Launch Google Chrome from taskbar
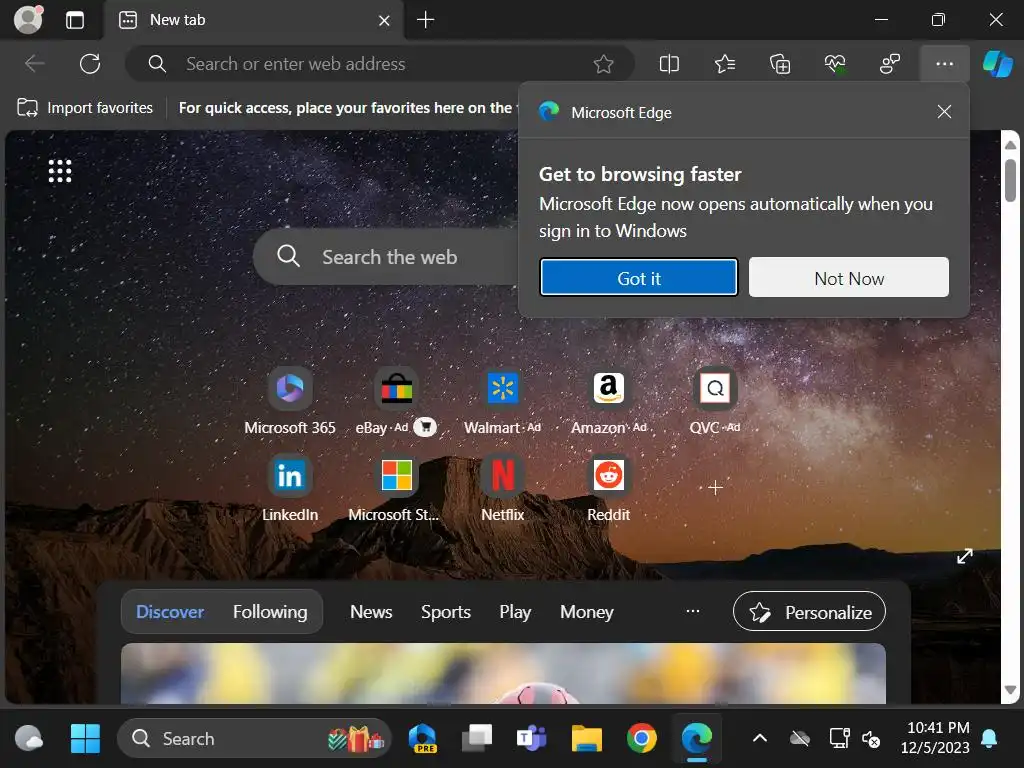Viewport: 1024px width, 768px height. (641, 739)
